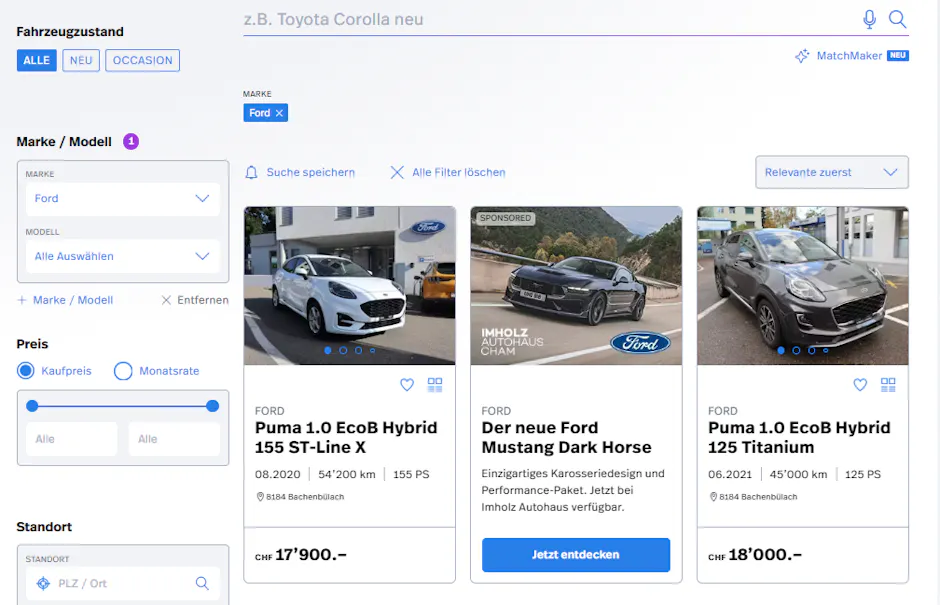Open Puma 1.0 EcoB Hybrid 155 ST-Line X title
940x605 pixels.
tap(346, 438)
